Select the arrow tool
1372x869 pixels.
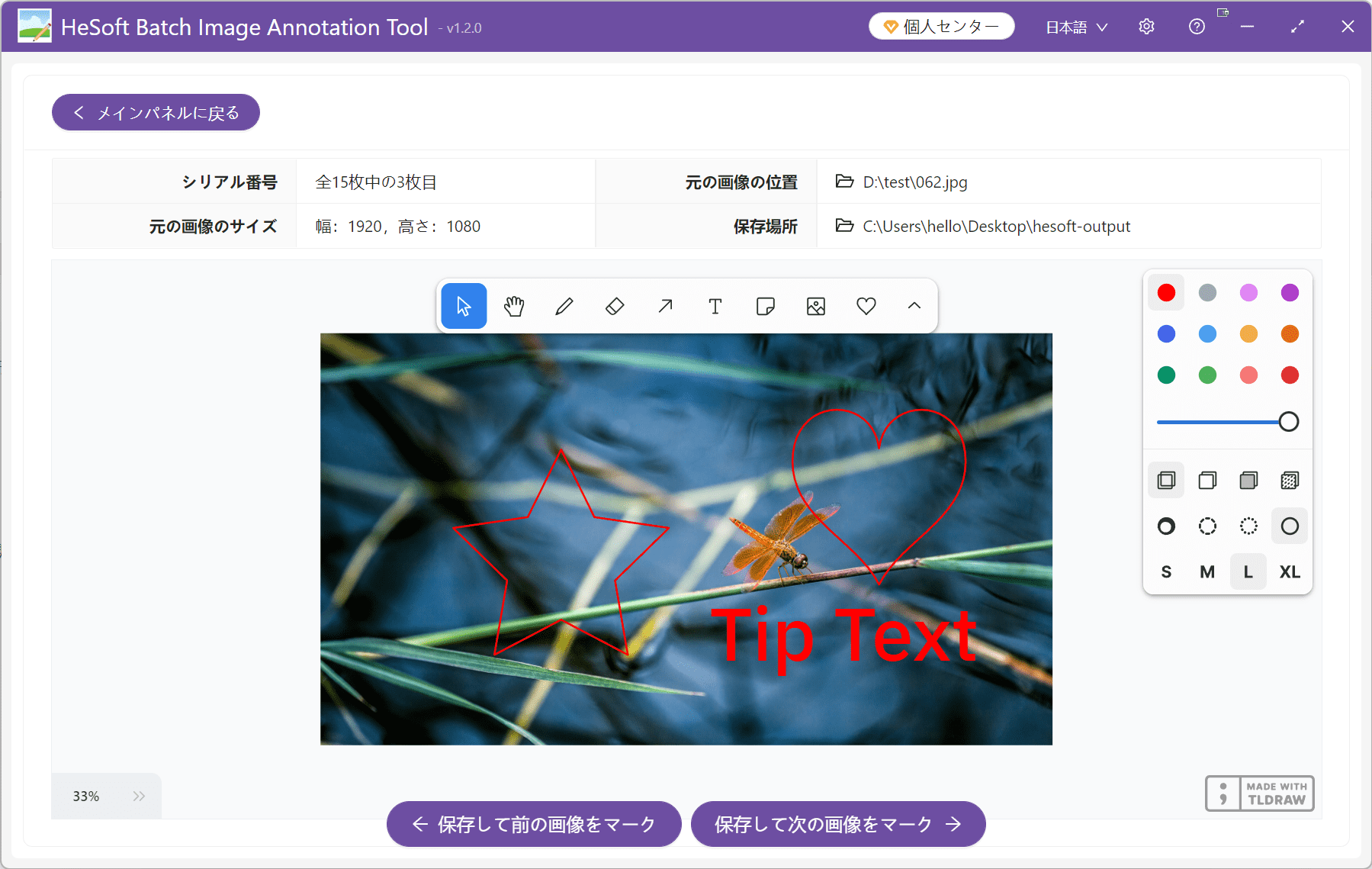point(665,306)
